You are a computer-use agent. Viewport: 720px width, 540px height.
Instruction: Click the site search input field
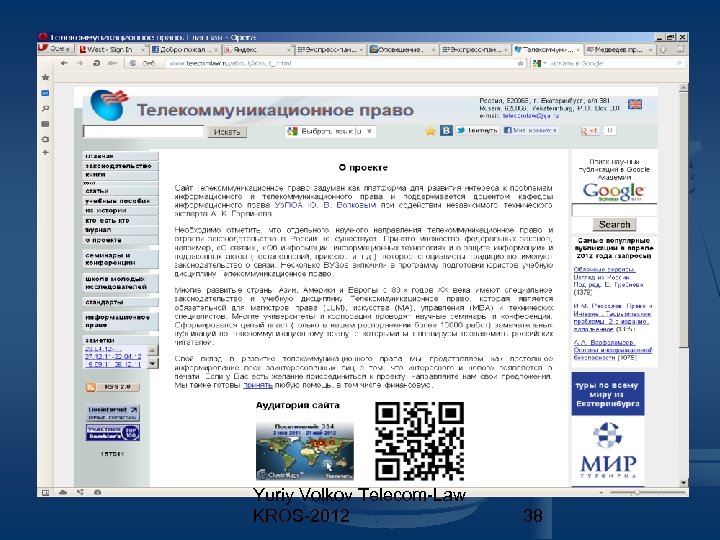coord(143,132)
